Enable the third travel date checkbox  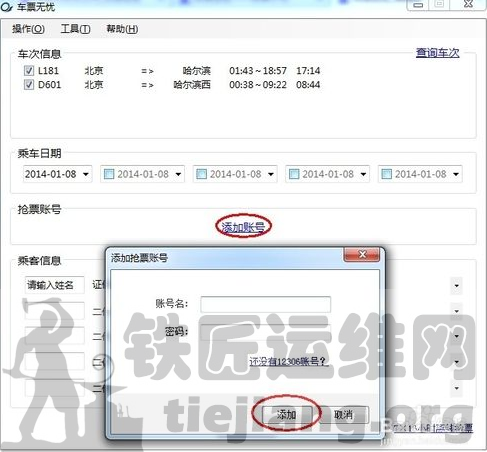[x=201, y=174]
